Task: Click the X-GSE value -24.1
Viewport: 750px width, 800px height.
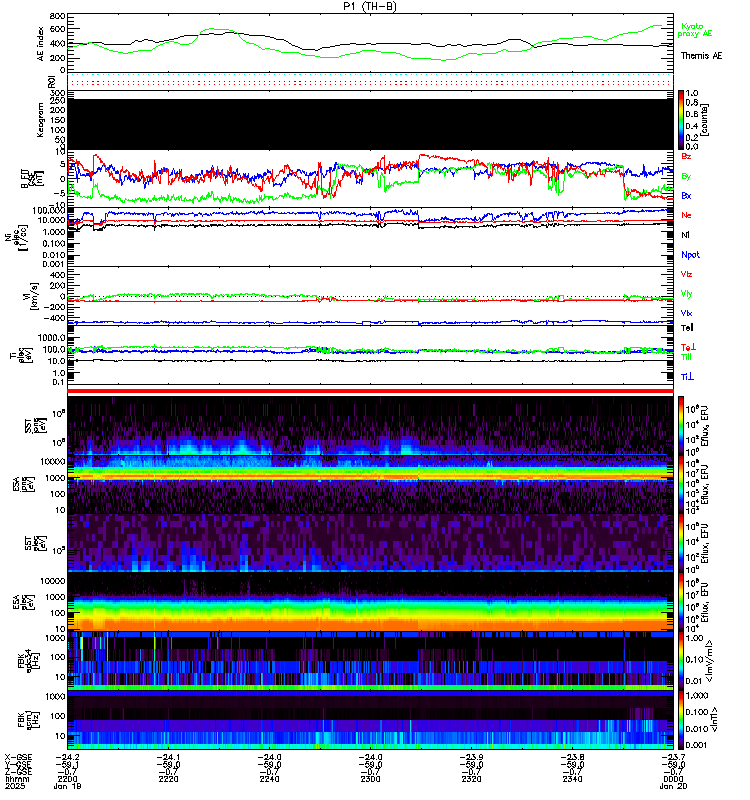Action: pyautogui.click(x=168, y=757)
